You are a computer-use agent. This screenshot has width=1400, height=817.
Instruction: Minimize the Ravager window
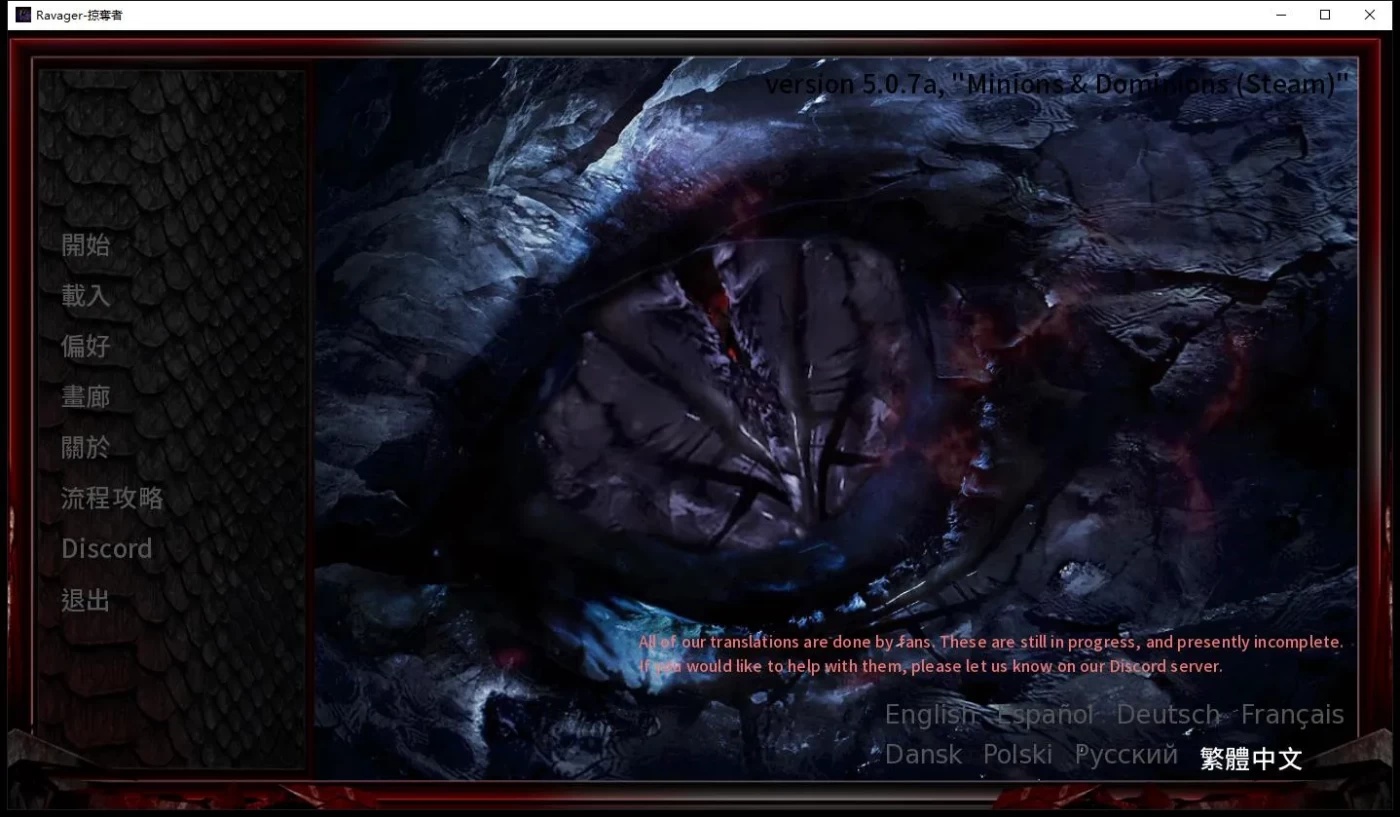pos(1281,15)
